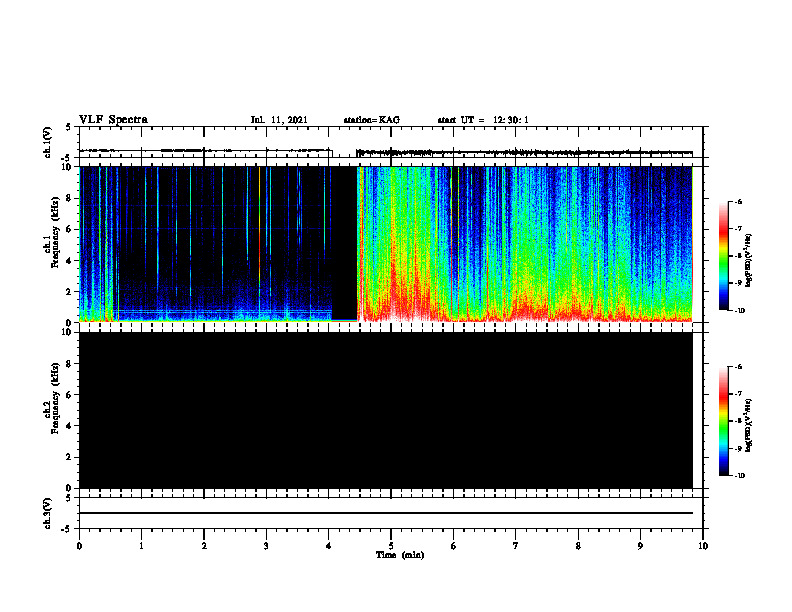Click the time axis tick label "1"
The image size is (792, 612).
tap(141, 546)
